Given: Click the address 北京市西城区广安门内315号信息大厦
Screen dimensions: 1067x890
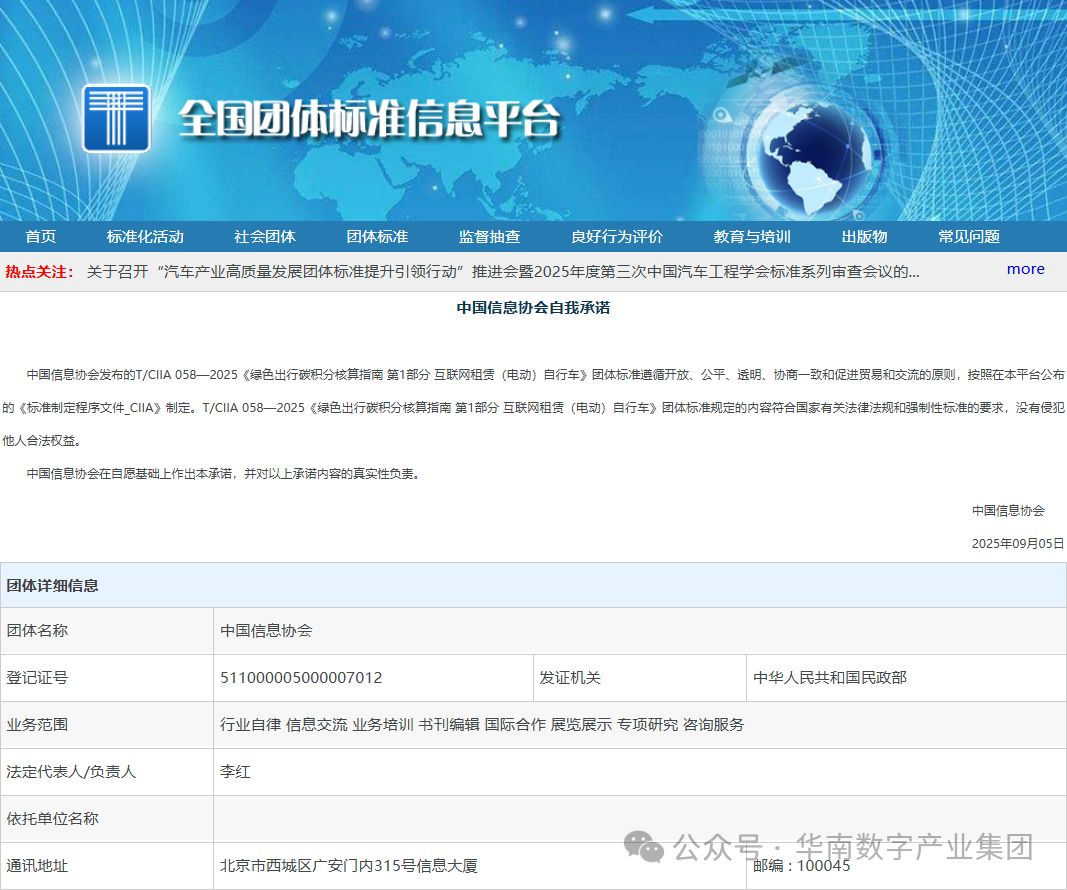Looking at the screenshot, I should (348, 866).
